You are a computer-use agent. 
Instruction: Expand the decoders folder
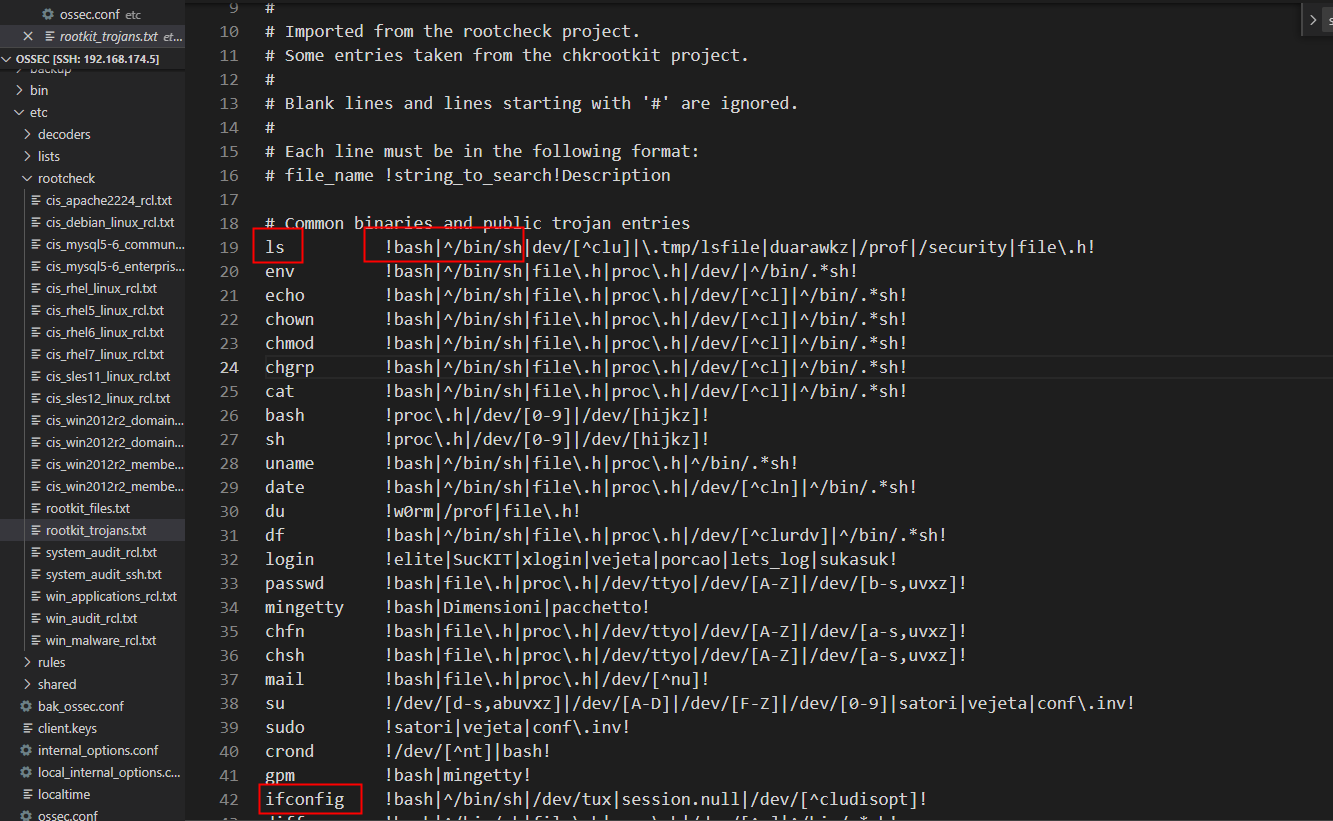27,134
